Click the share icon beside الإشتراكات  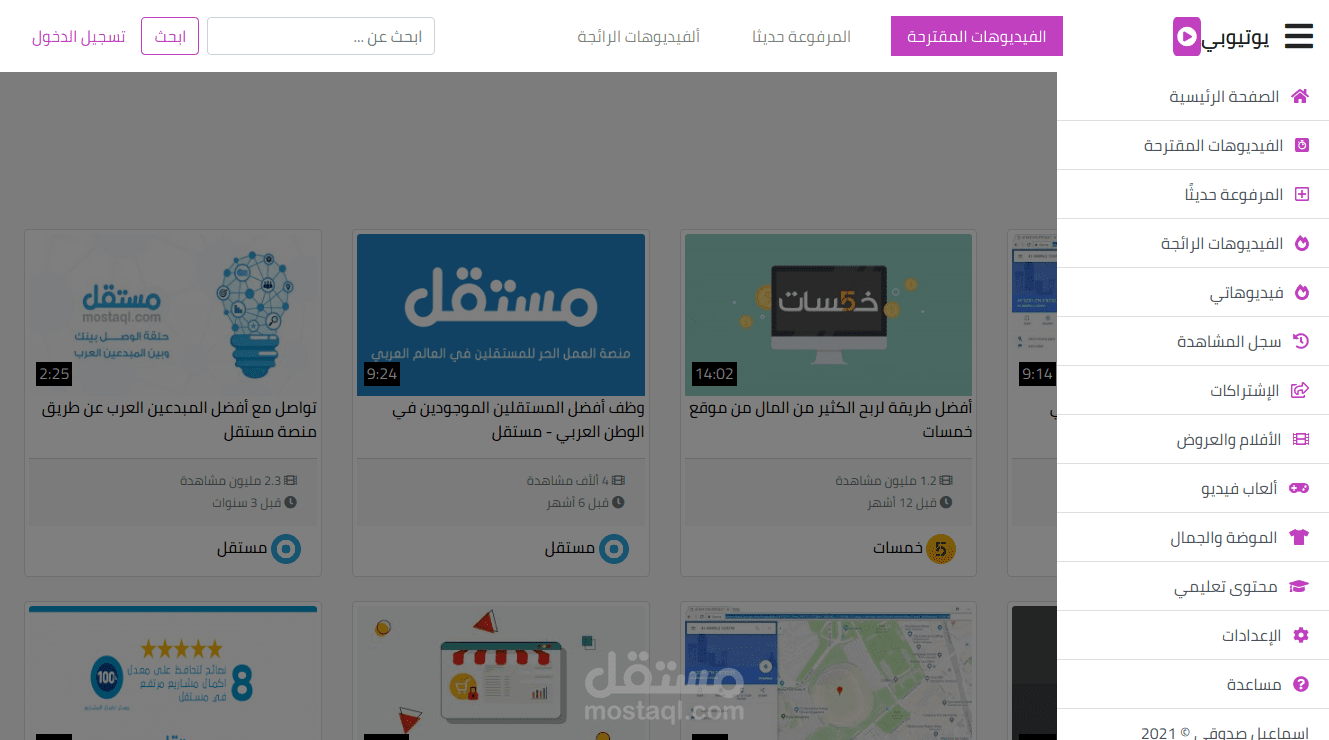(x=1300, y=391)
